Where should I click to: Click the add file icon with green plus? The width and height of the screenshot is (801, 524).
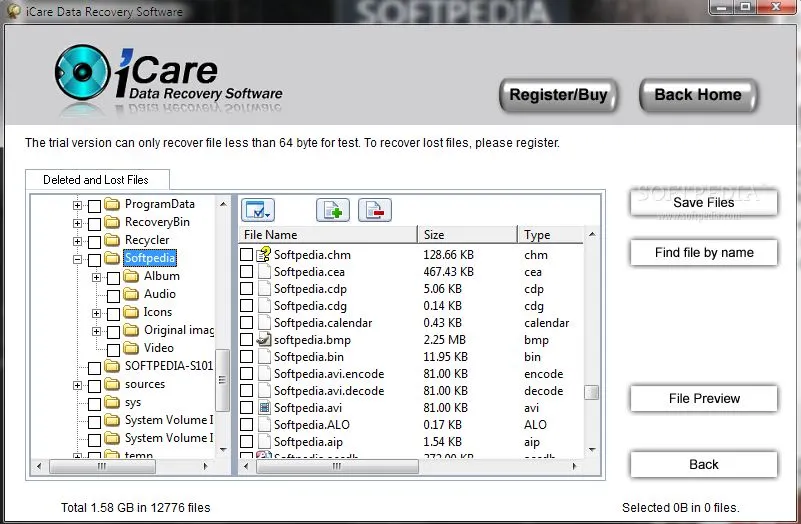pyautogui.click(x=333, y=210)
